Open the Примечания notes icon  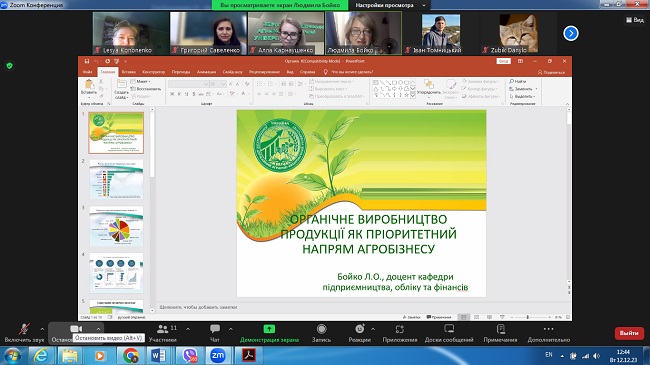pos(500,329)
